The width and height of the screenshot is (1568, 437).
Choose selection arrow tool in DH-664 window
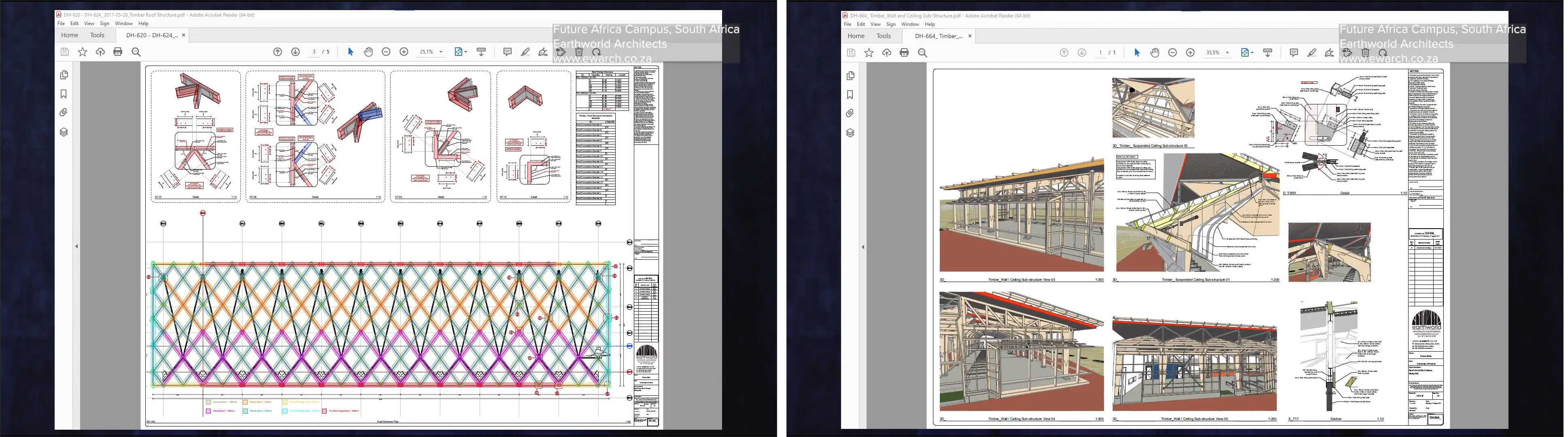click(1137, 53)
